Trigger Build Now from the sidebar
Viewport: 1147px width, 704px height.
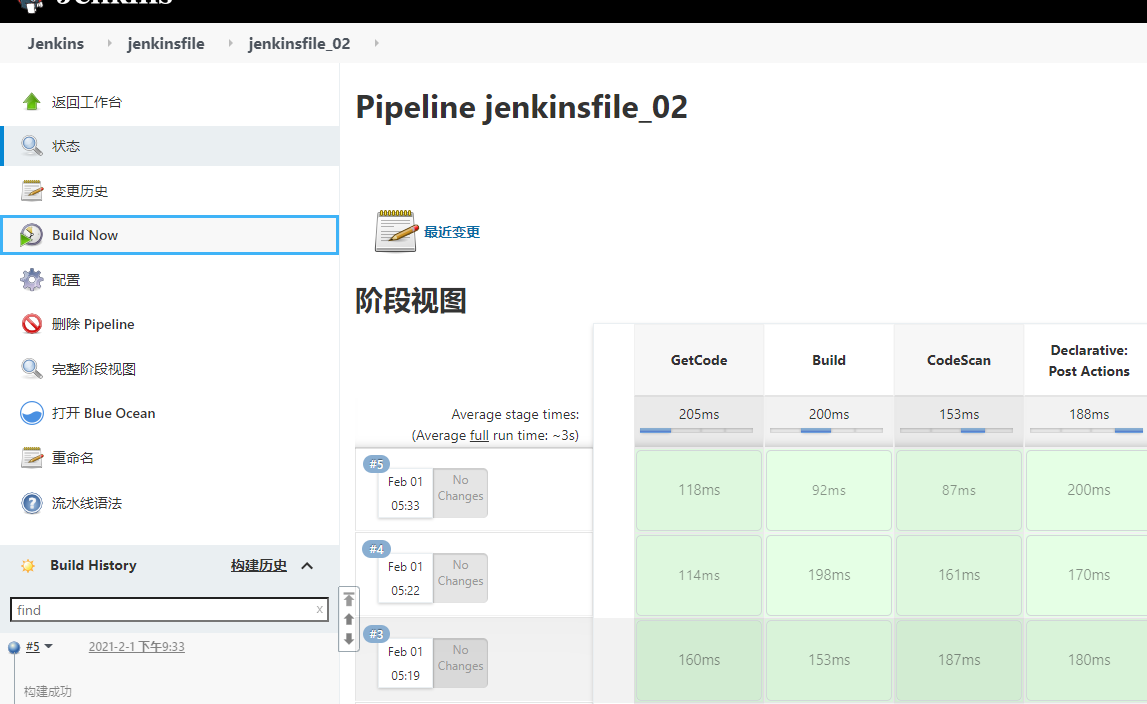[85, 235]
